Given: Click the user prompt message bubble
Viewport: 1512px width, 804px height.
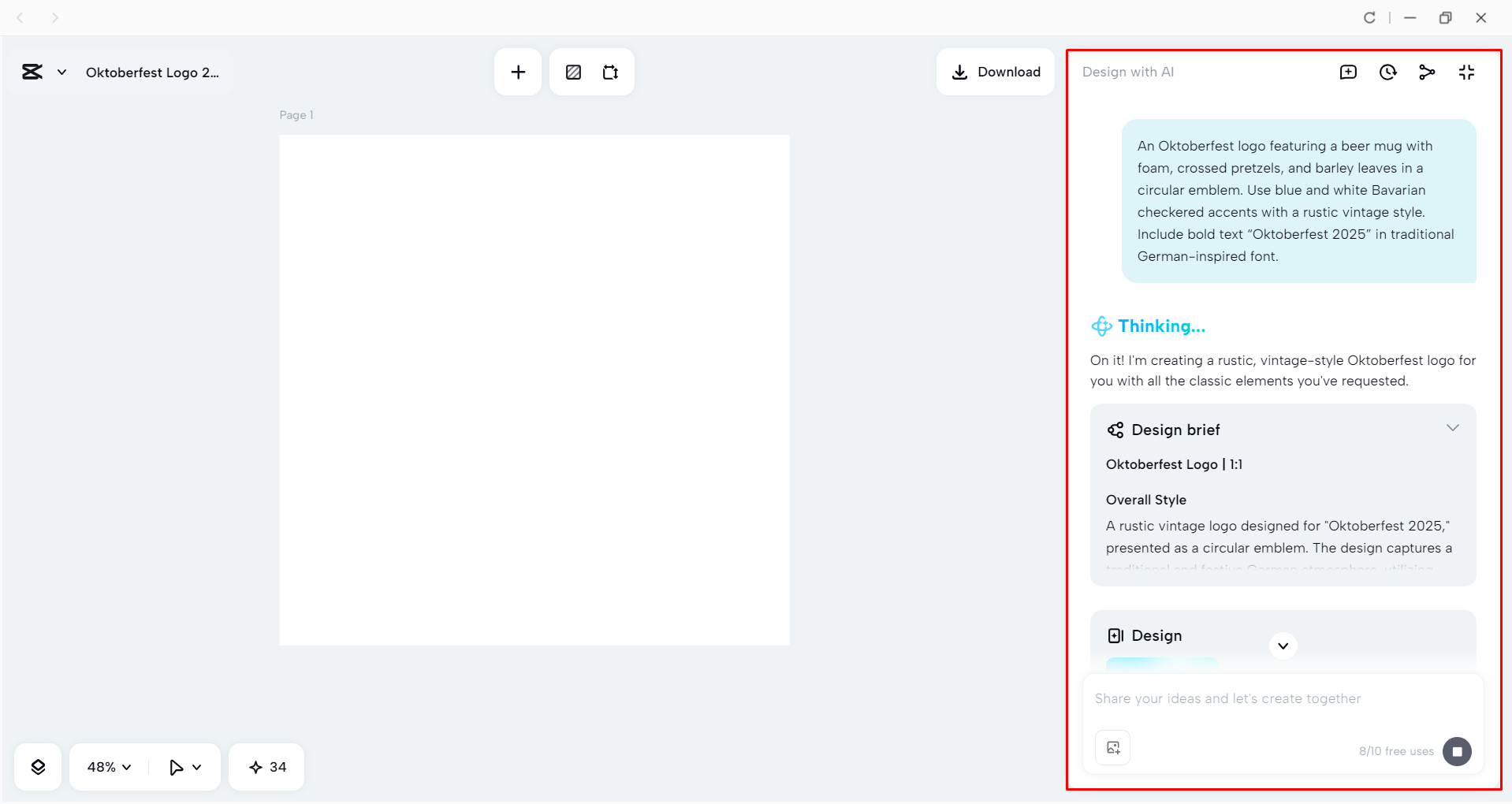Looking at the screenshot, I should pos(1298,201).
